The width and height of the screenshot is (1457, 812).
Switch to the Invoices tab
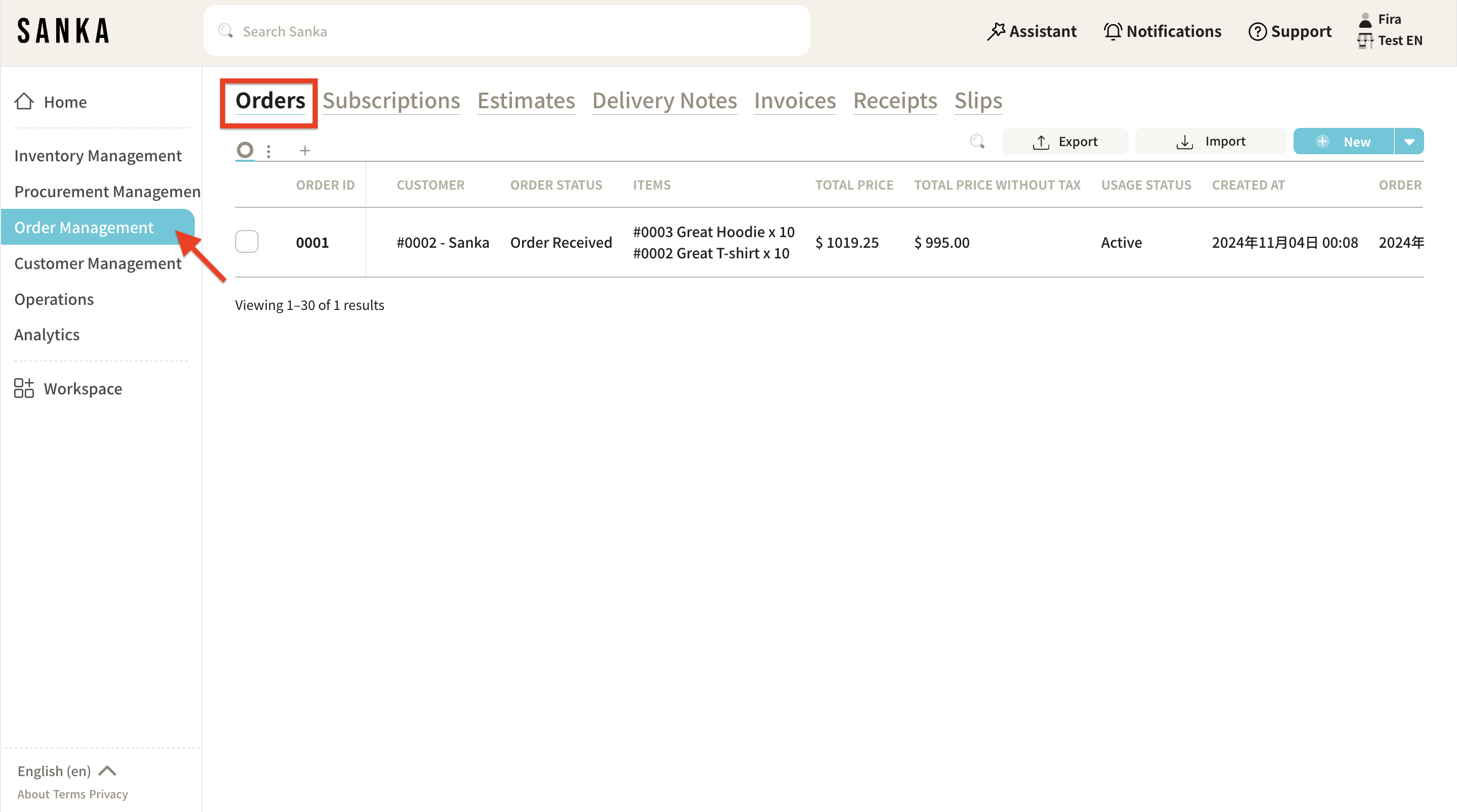(x=795, y=101)
